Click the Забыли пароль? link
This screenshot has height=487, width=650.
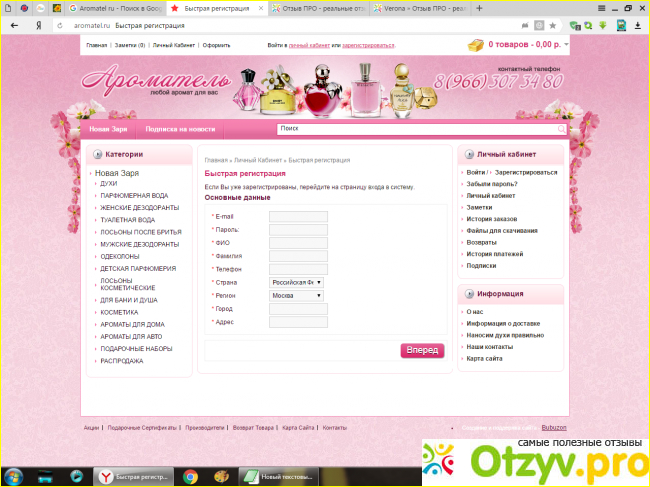[491, 184]
